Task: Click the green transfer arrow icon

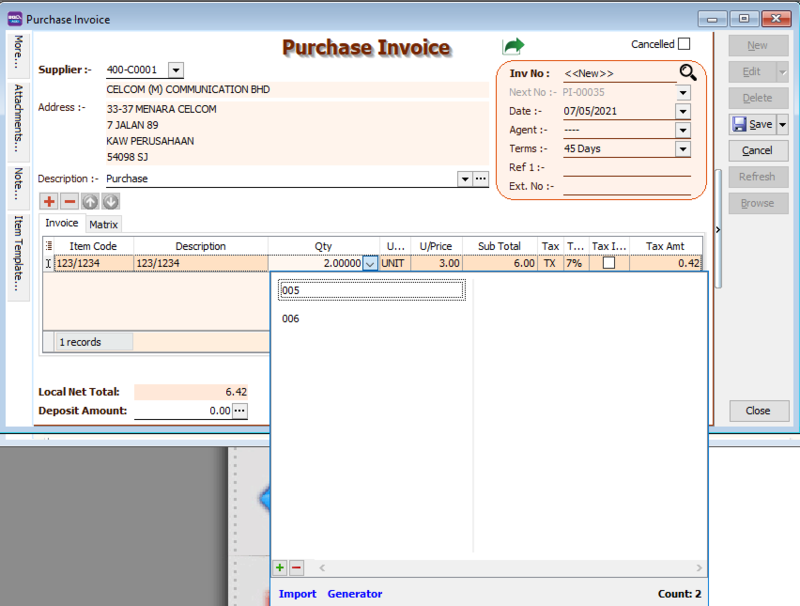Action: [x=513, y=44]
